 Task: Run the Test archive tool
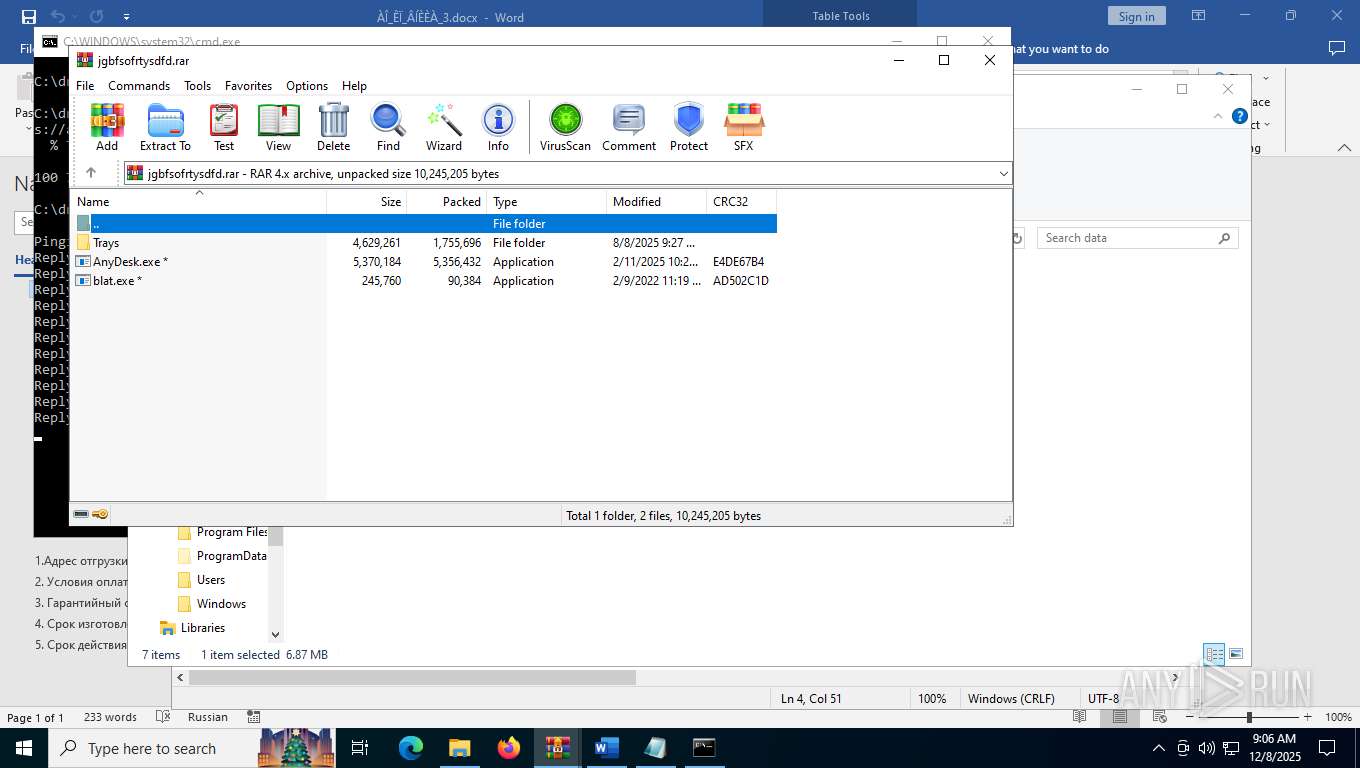tap(224, 127)
